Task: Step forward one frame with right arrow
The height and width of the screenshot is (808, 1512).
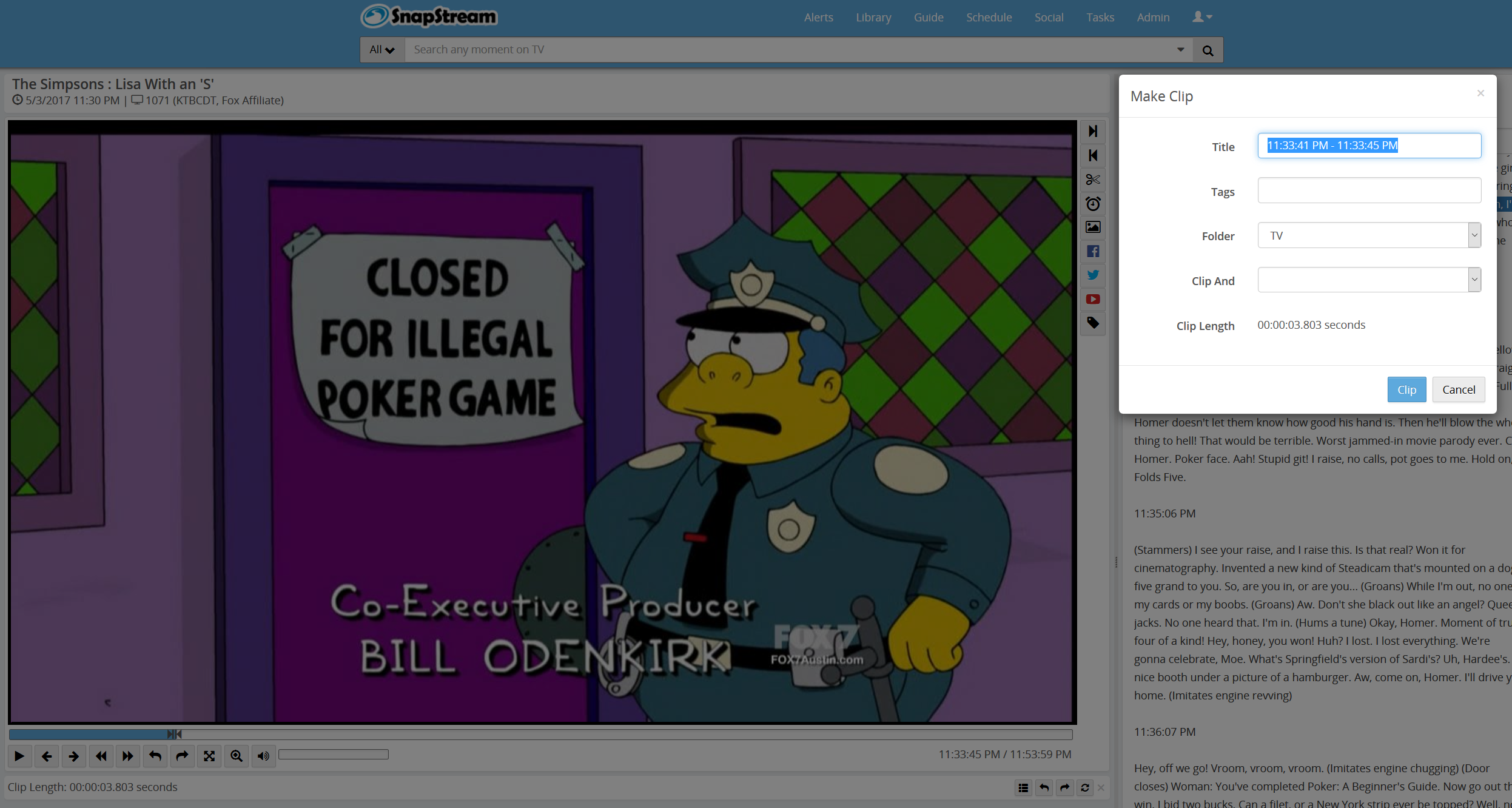Action: [74, 756]
